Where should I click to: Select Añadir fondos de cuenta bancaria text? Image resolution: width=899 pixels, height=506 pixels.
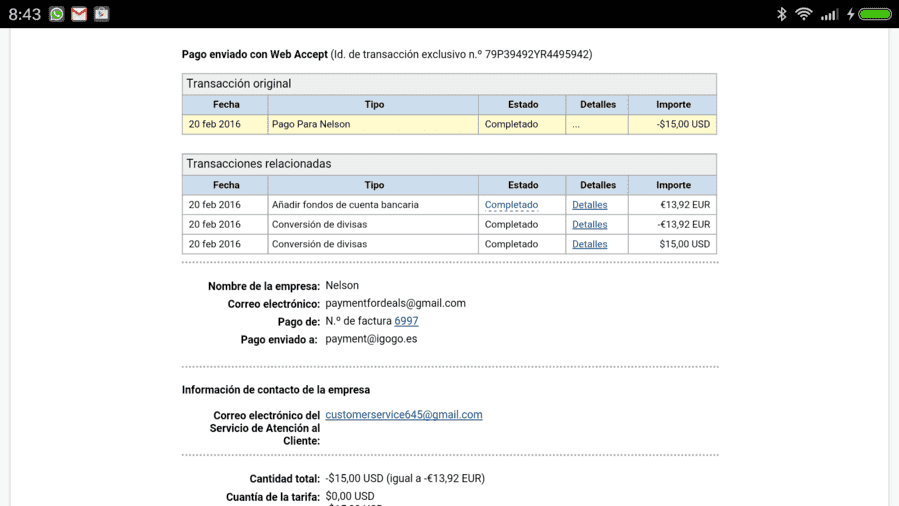coord(345,205)
